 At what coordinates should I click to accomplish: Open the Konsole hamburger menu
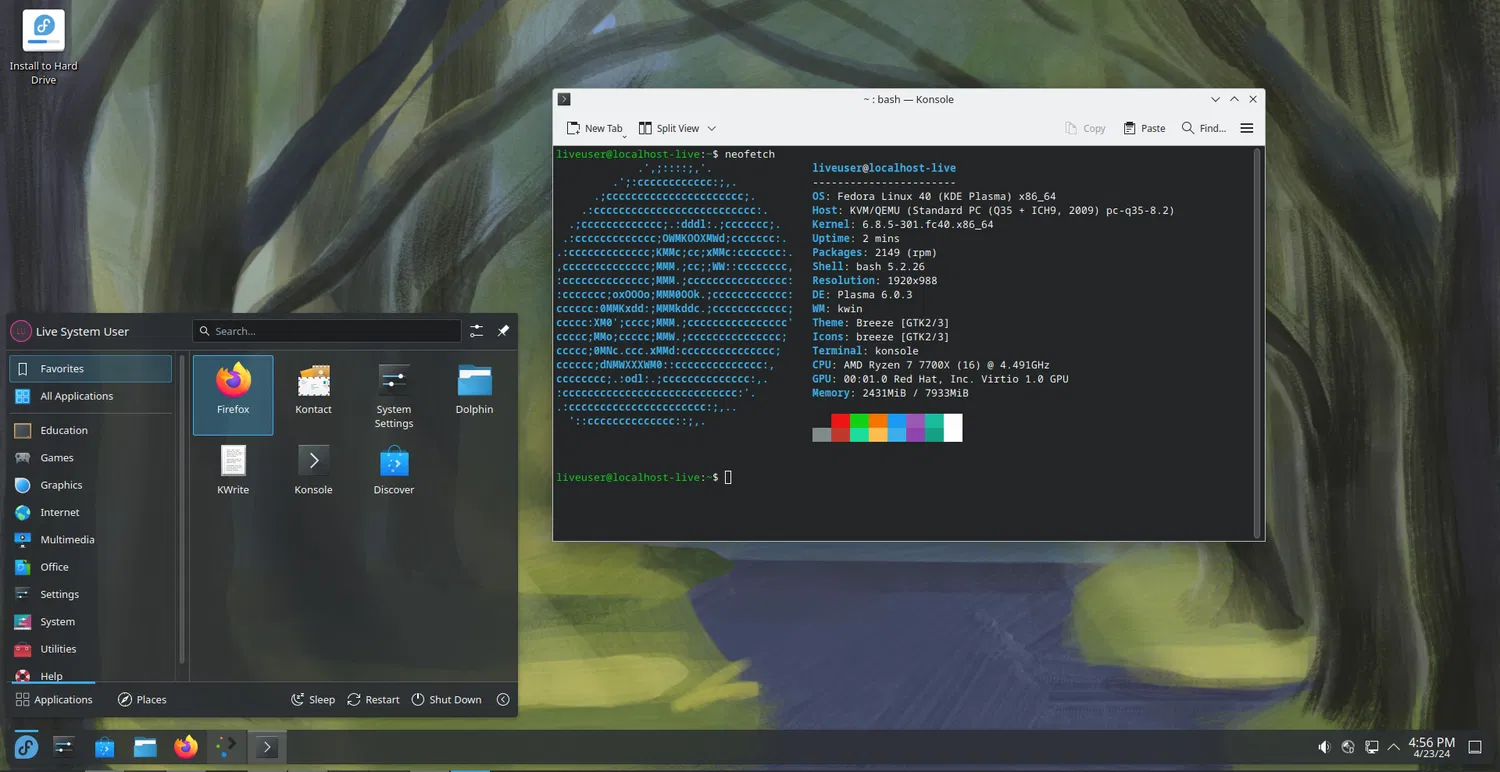[1247, 128]
